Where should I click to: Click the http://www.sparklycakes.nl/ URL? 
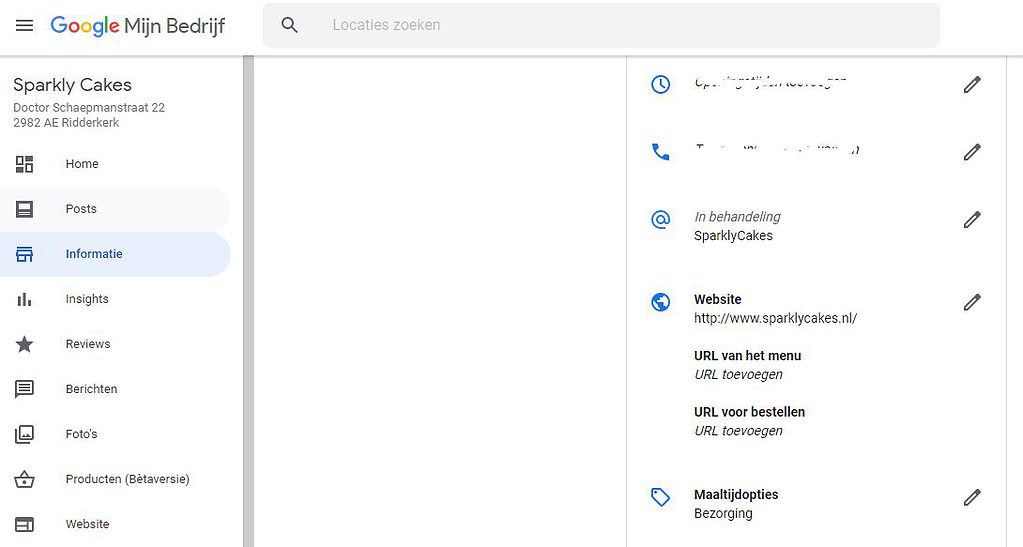click(x=775, y=319)
